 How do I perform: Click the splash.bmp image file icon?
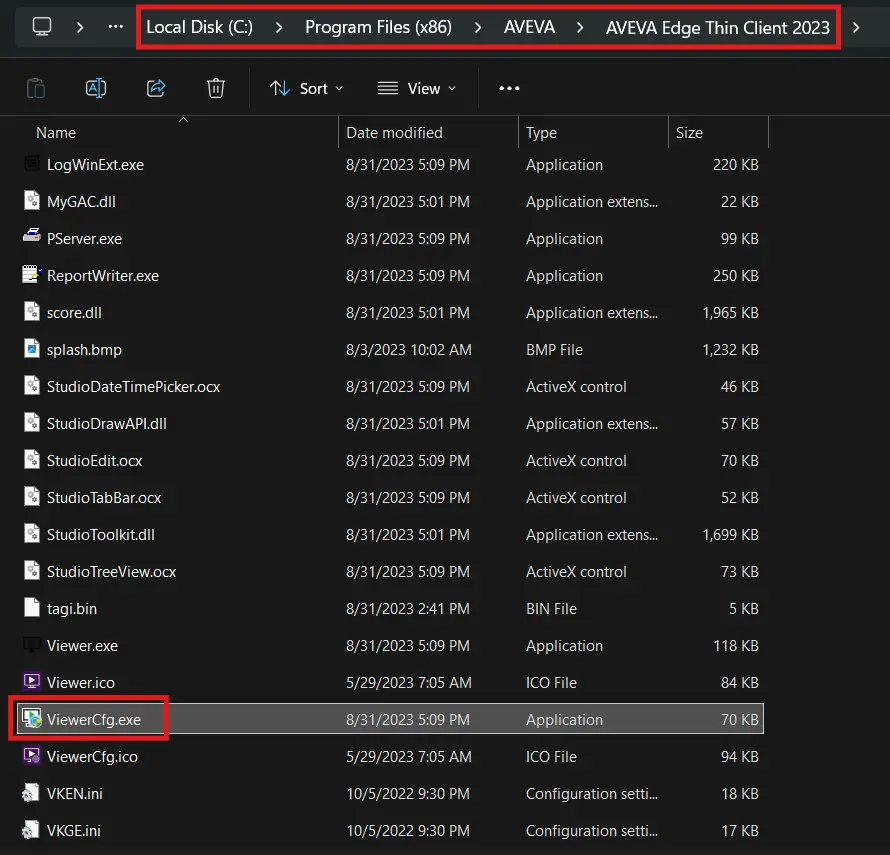30,349
